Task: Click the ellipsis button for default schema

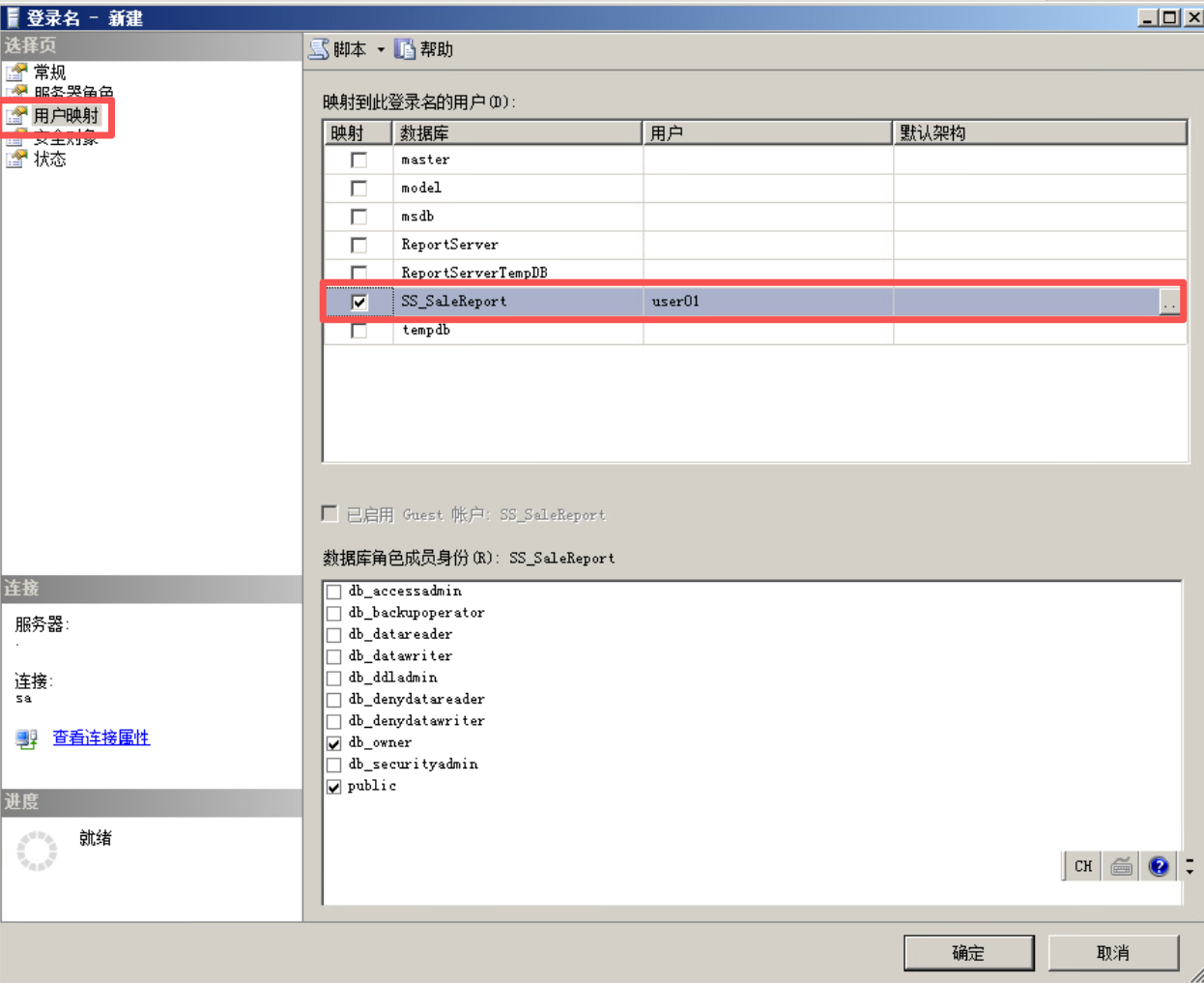Action: coord(1169,303)
